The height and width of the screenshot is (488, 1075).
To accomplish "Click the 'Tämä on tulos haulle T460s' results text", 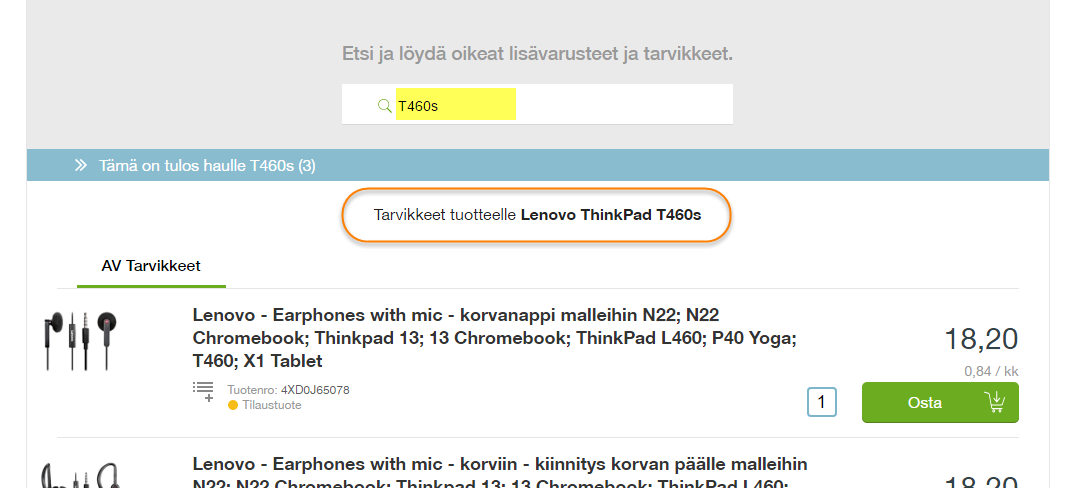I will 207,165.
